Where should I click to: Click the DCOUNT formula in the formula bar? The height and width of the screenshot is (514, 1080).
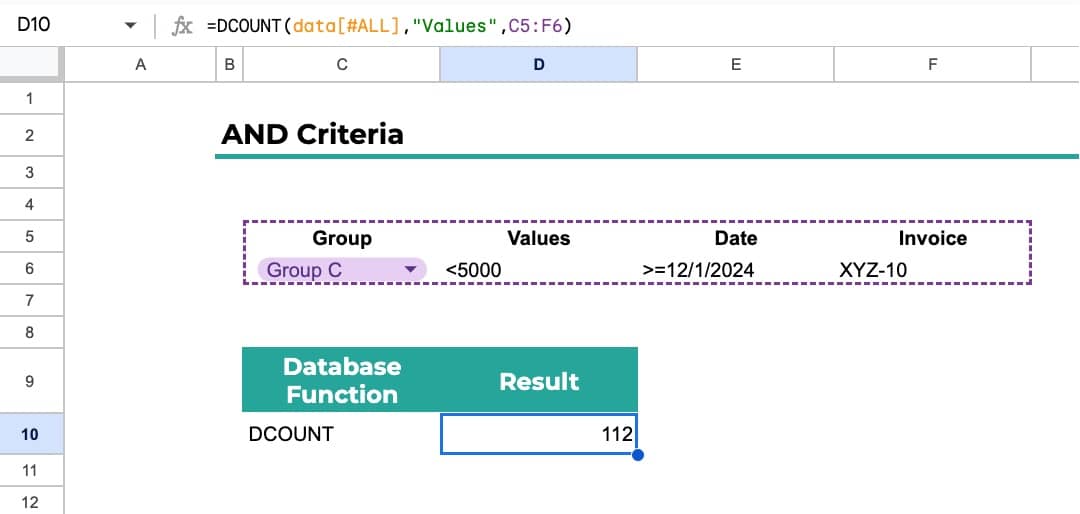point(388,27)
